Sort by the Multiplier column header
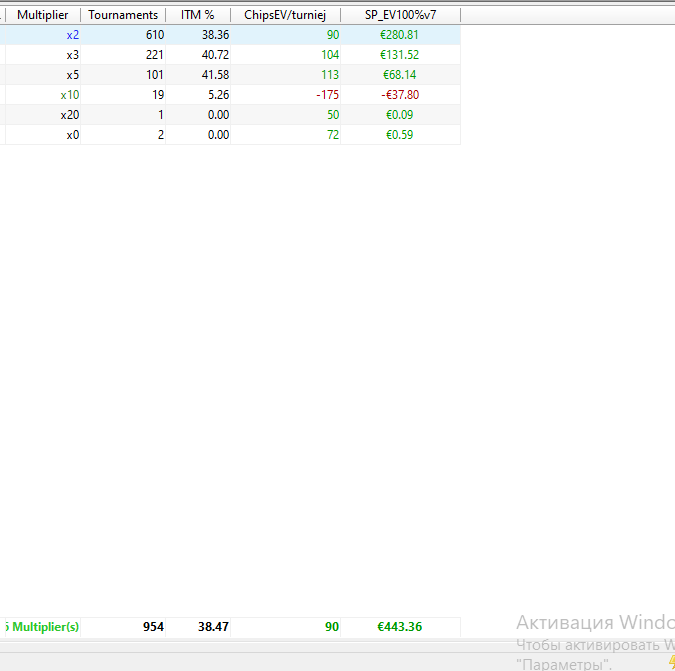Screen dimensions: 675x671 point(43,15)
